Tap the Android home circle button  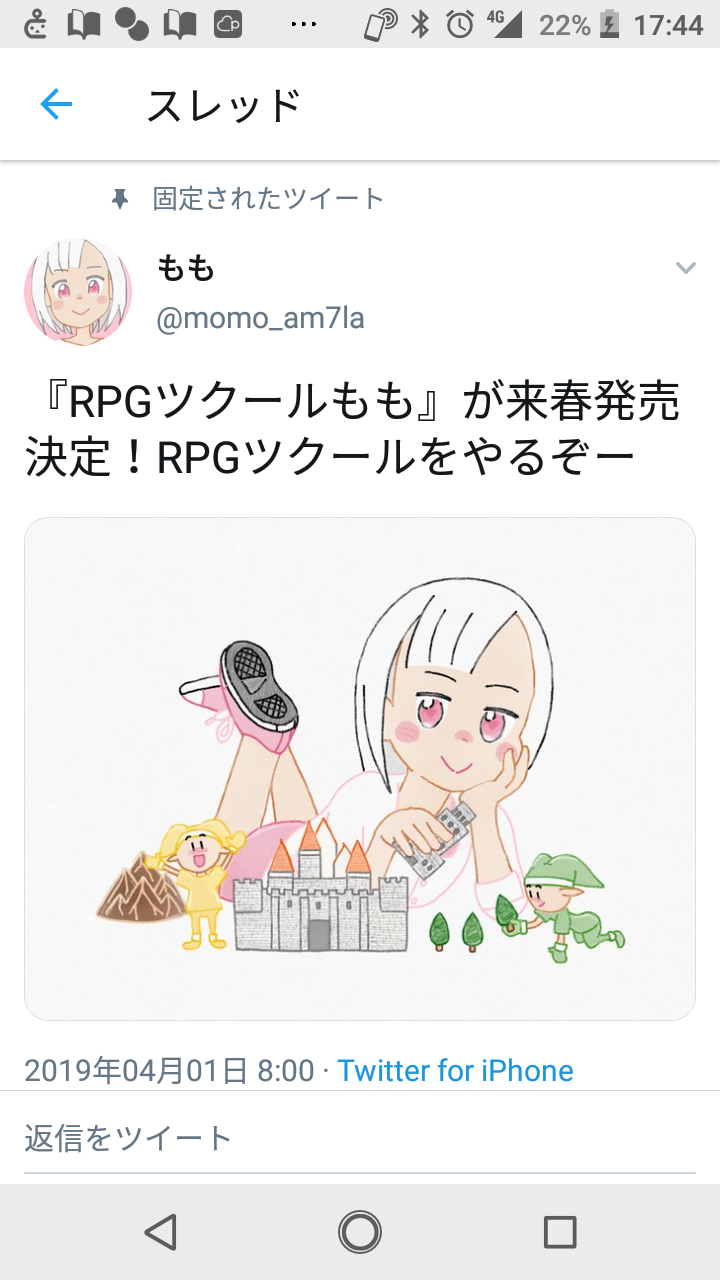(x=360, y=1232)
